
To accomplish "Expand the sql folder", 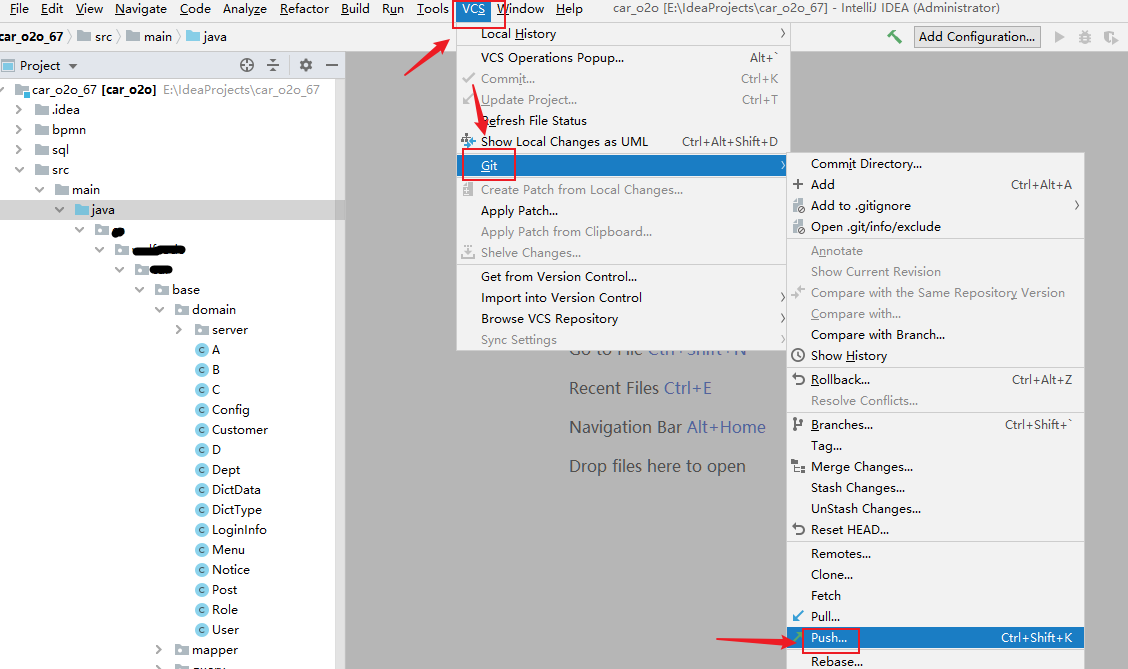I will pyautogui.click(x=19, y=150).
